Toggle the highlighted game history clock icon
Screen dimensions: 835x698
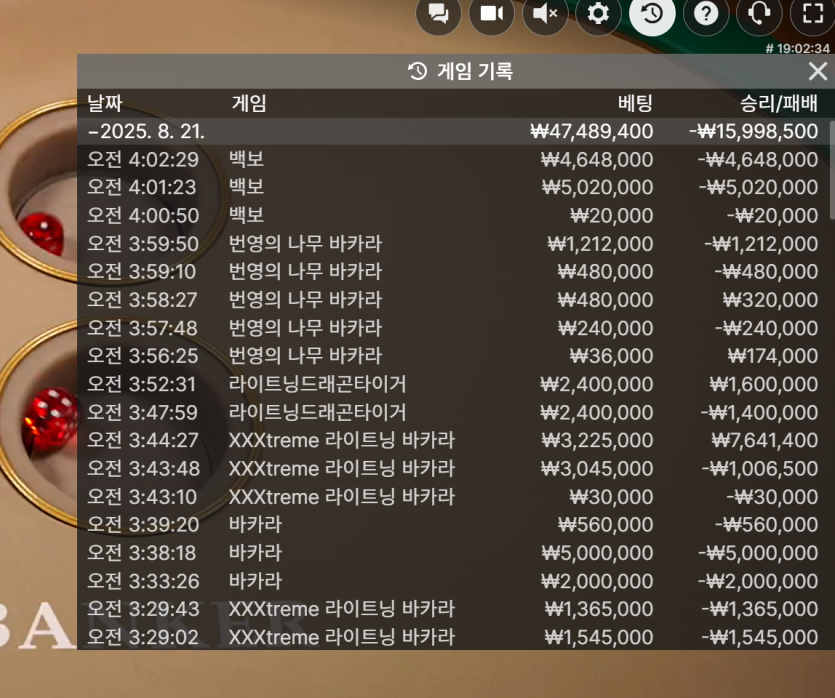(x=652, y=13)
